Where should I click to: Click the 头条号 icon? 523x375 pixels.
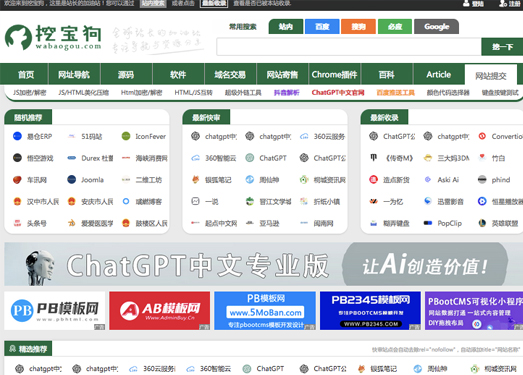coord(17,223)
